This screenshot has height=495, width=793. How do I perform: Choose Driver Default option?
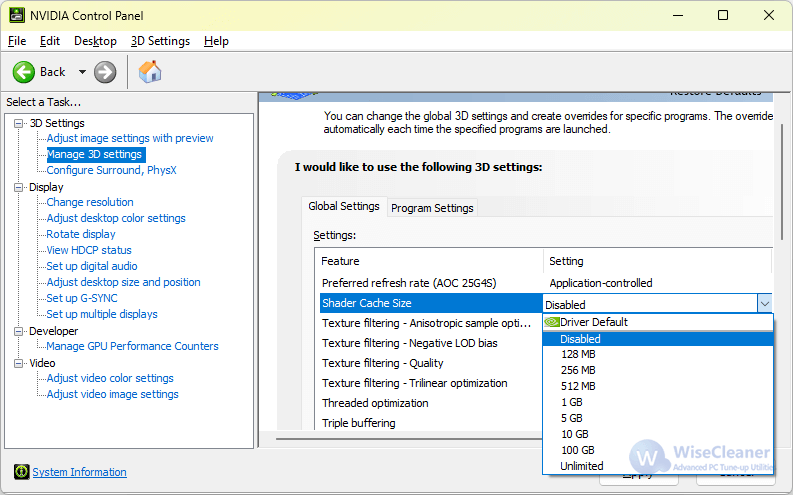tap(658, 322)
